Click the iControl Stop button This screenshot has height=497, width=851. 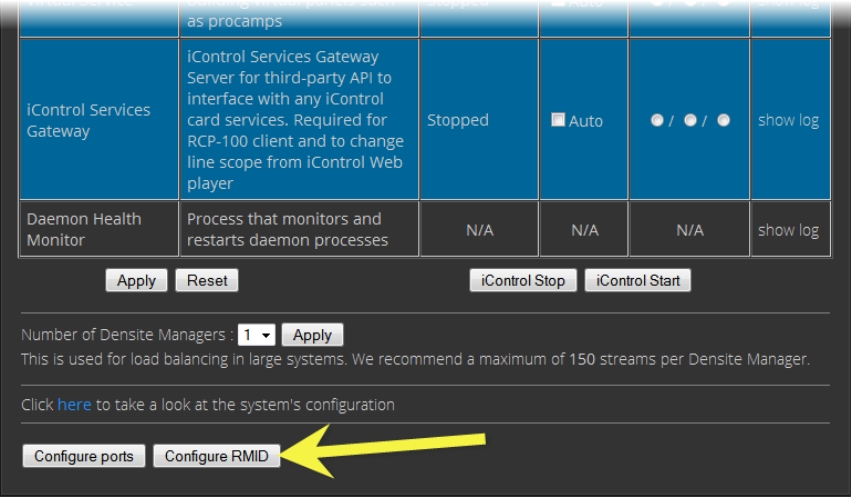coord(523,281)
